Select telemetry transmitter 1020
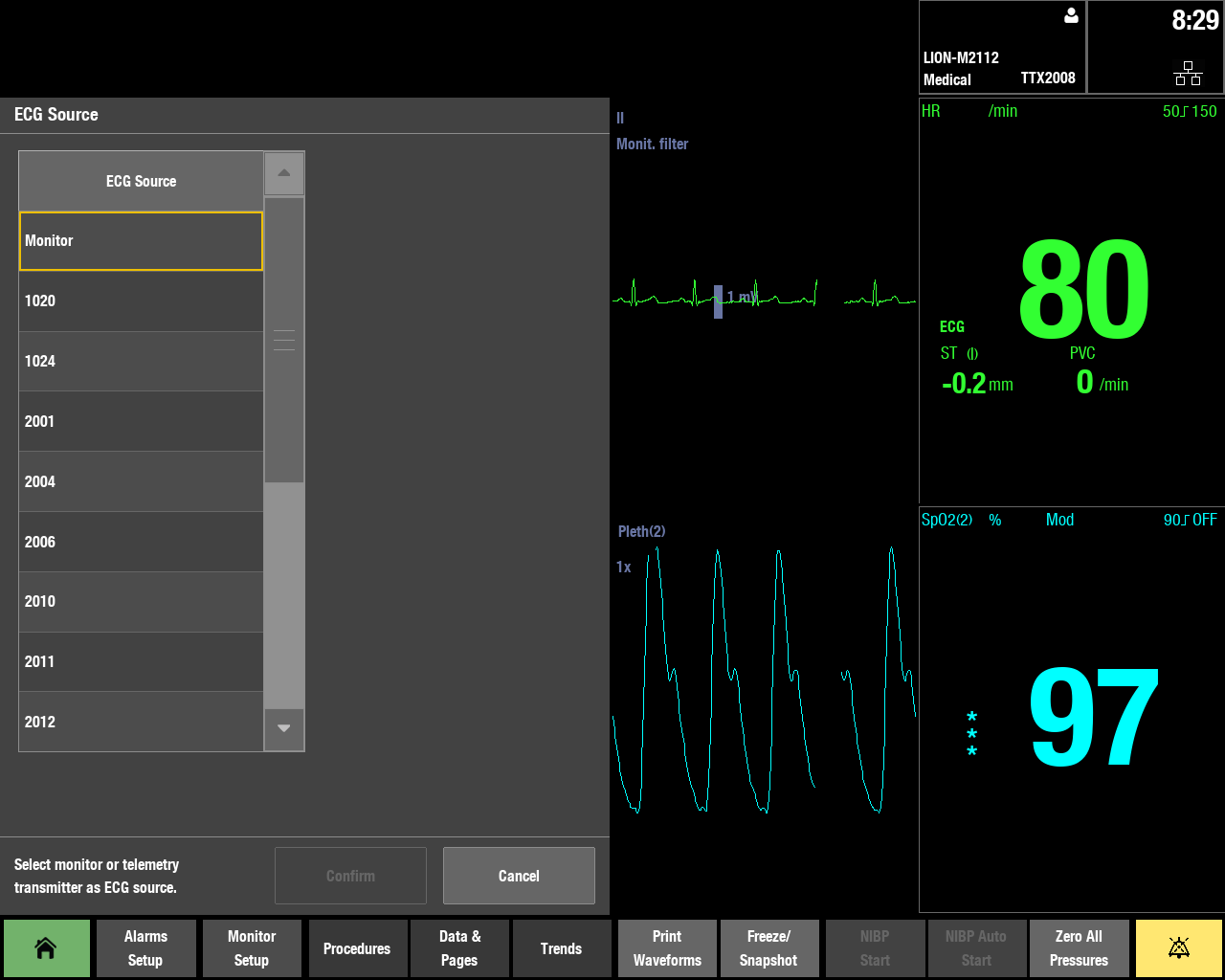The image size is (1225, 980). pos(141,301)
